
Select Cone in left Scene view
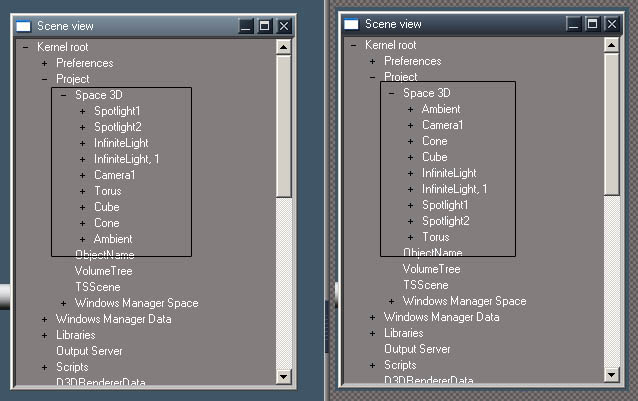(x=107, y=223)
